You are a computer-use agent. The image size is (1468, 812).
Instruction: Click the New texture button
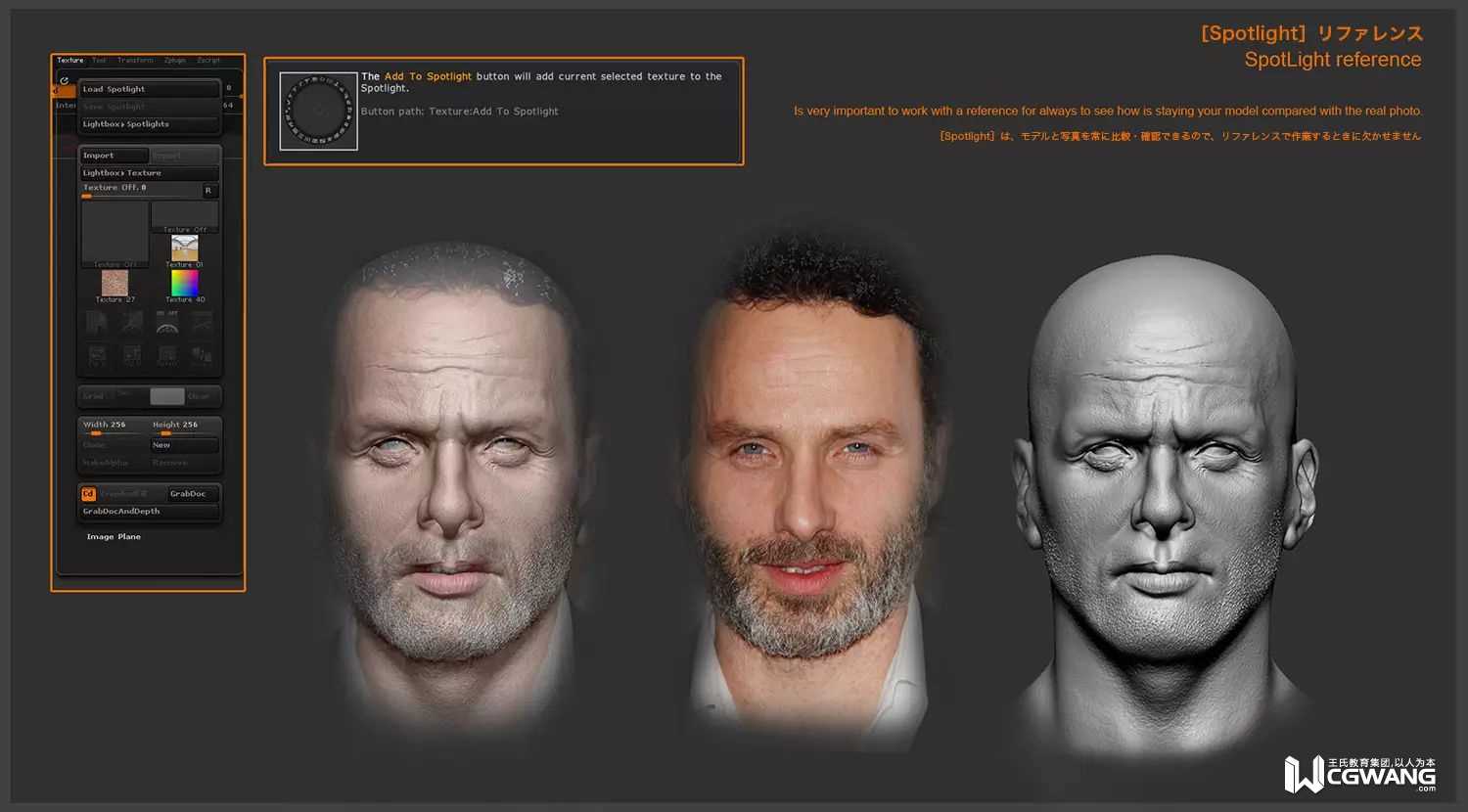184,445
